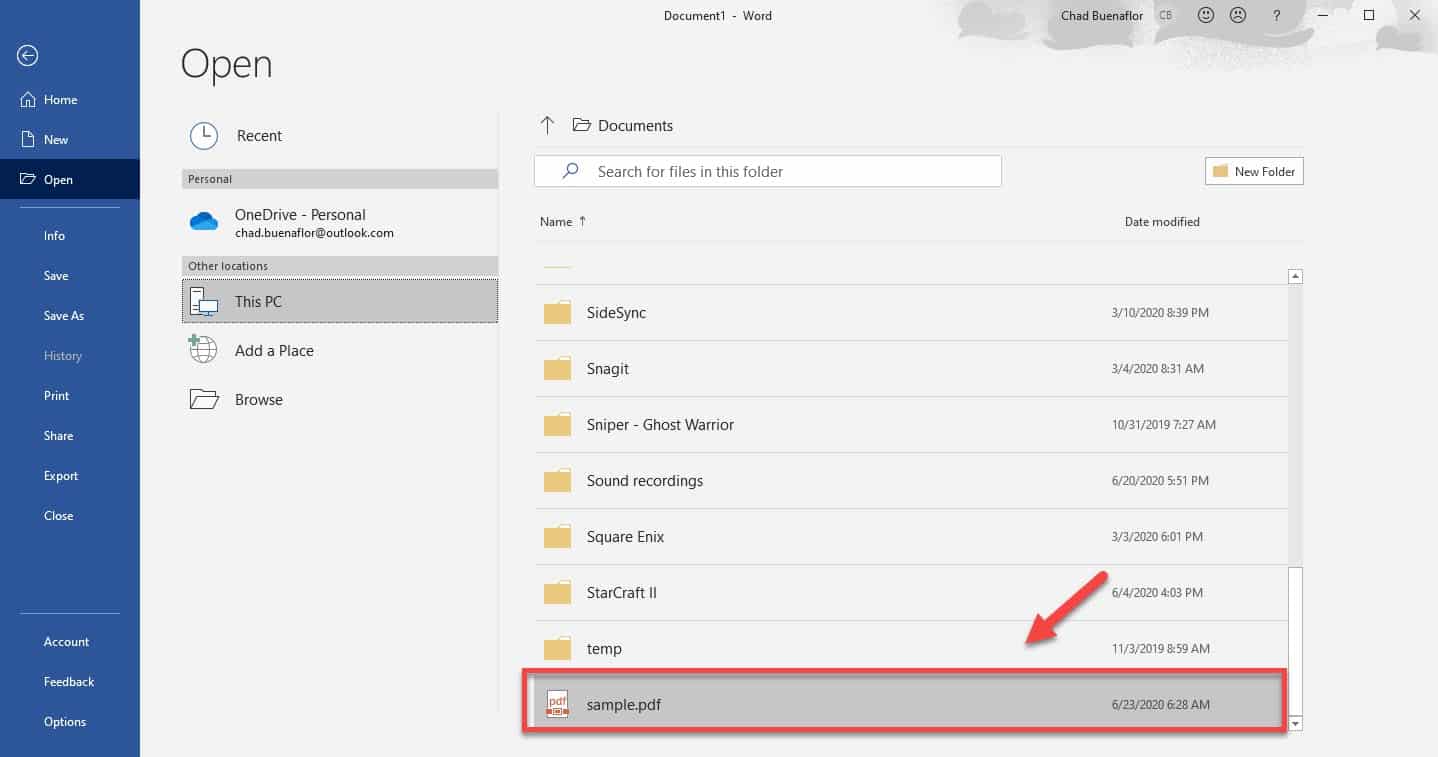Click the StarCraft II folder icon
Viewport: 1438px width, 757px height.
point(557,593)
